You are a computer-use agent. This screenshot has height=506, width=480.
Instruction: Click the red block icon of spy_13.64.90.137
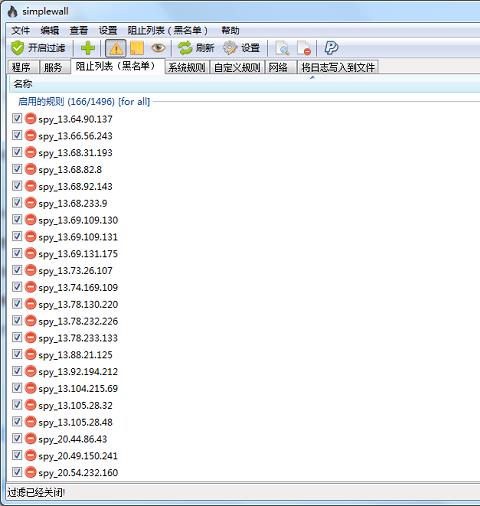click(30, 119)
